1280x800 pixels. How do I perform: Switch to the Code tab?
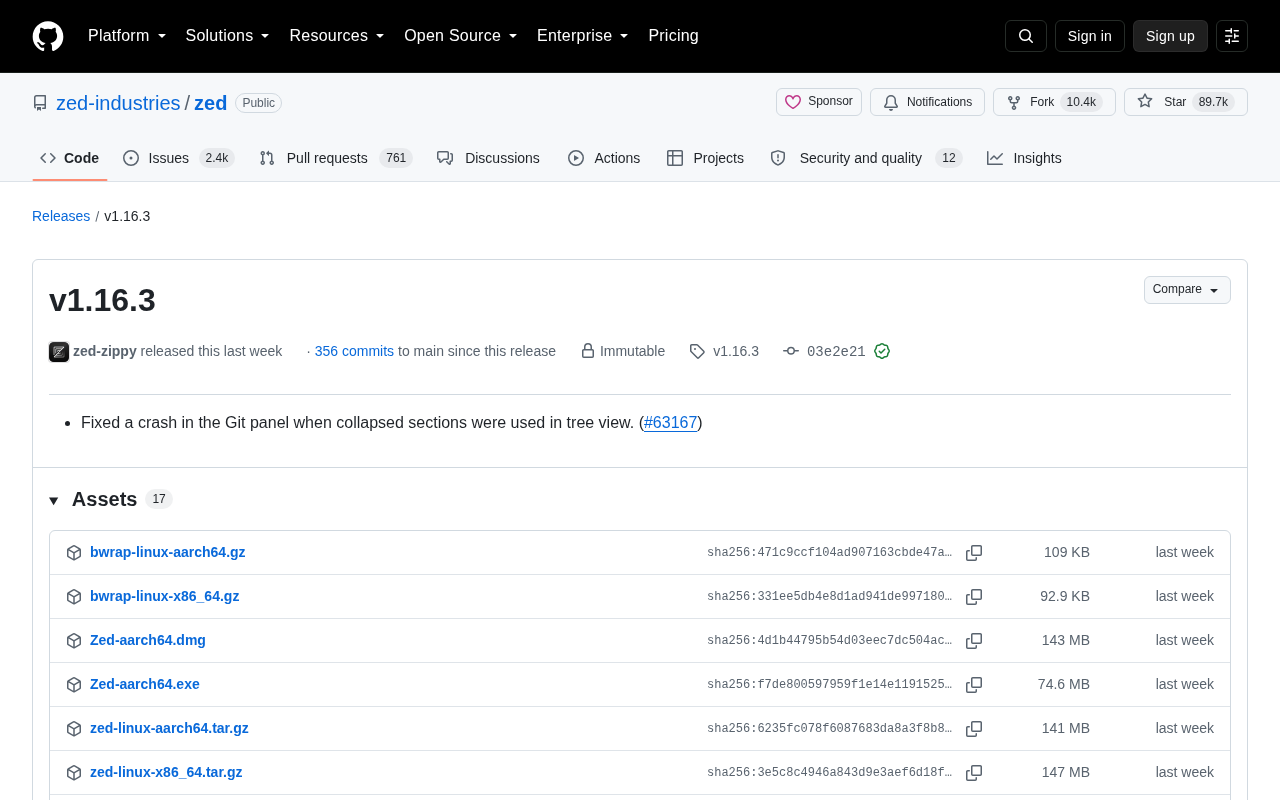point(70,158)
